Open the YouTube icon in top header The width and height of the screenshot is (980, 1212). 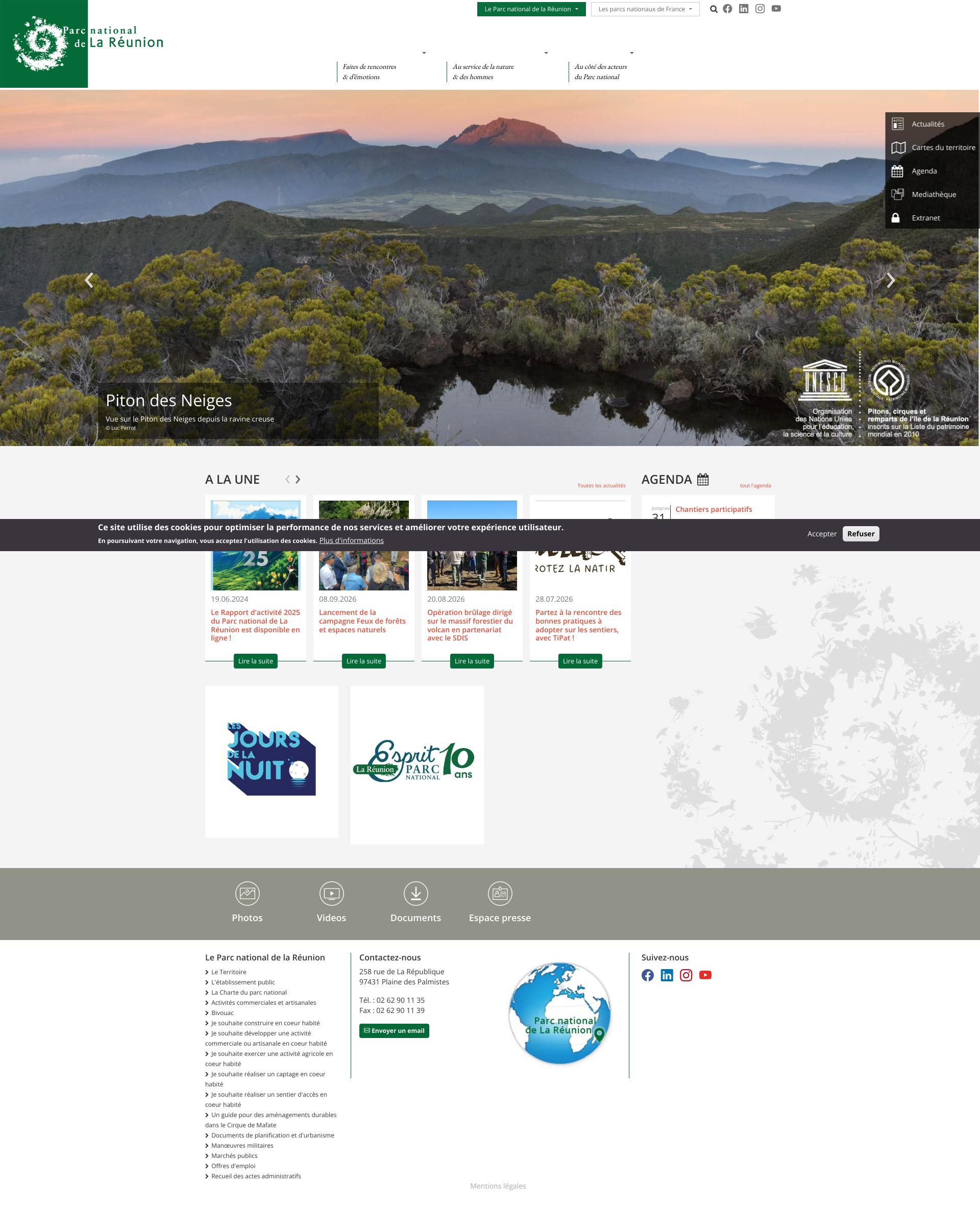(x=776, y=9)
